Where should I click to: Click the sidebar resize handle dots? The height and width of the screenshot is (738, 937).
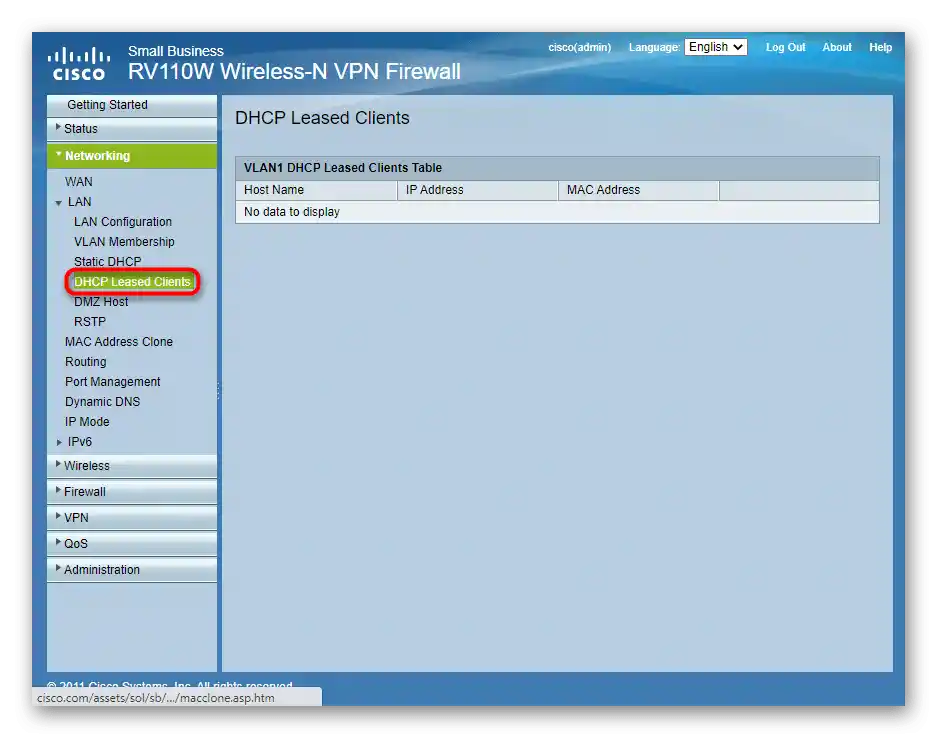pos(219,391)
